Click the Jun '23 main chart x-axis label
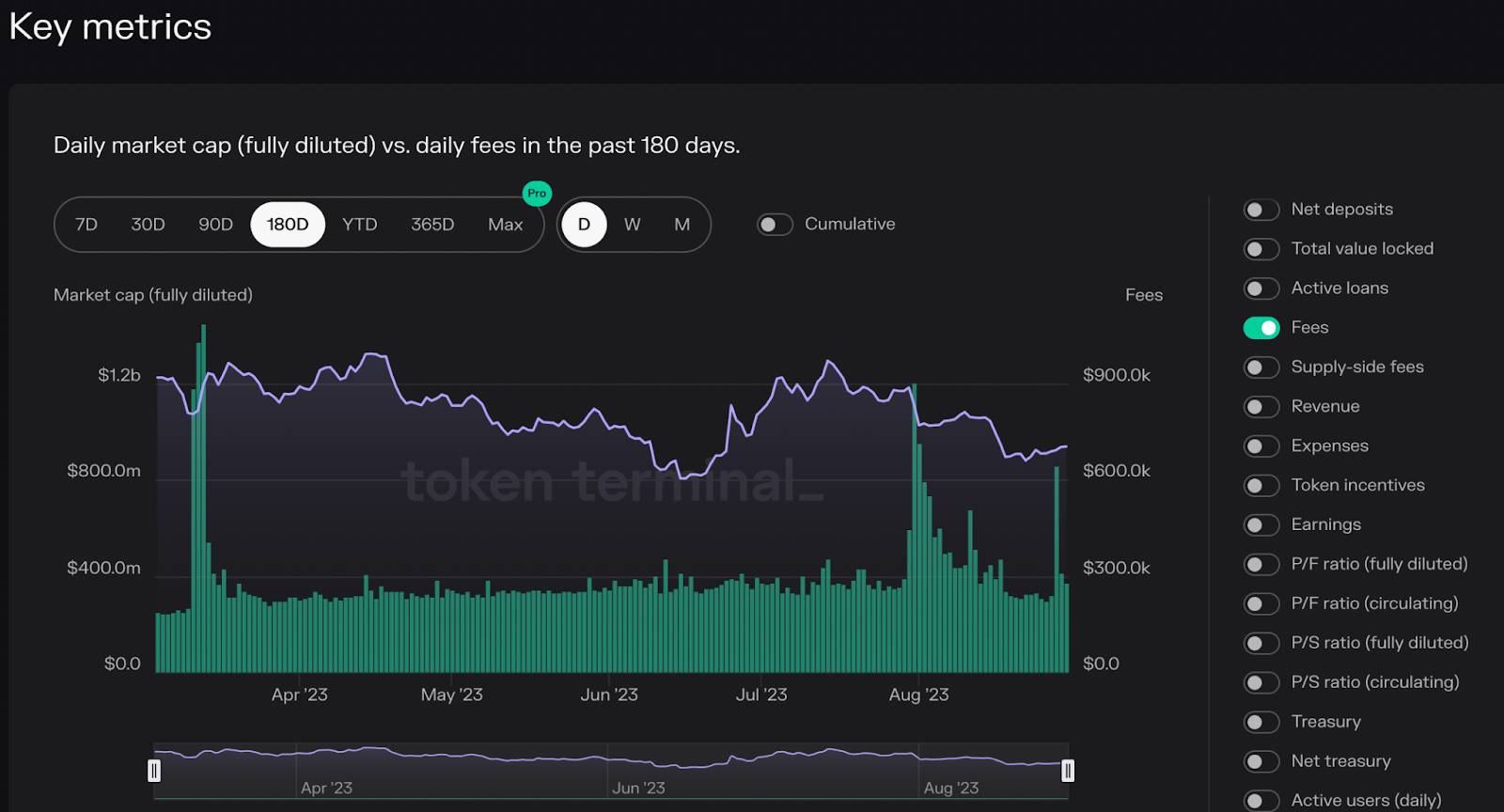 (609, 695)
